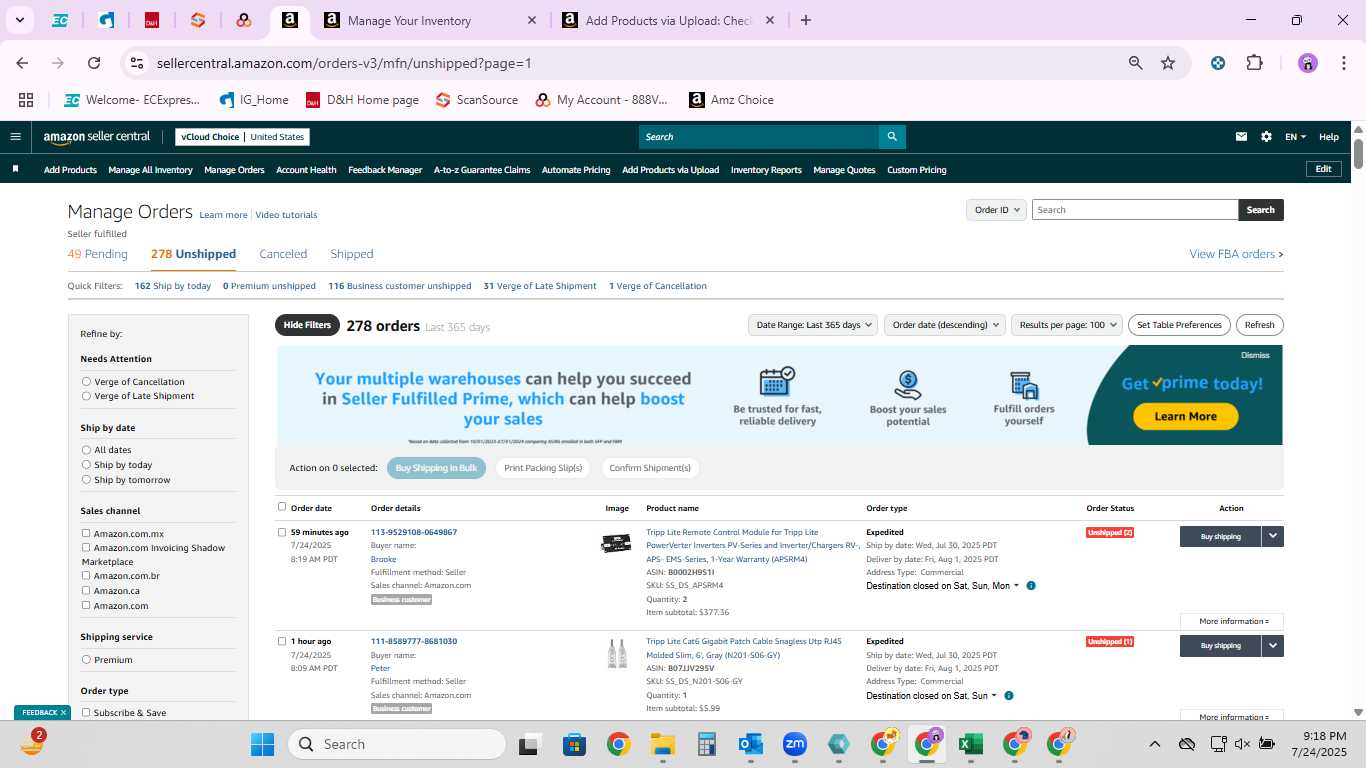Click the Learn More prime button

point(1185,416)
